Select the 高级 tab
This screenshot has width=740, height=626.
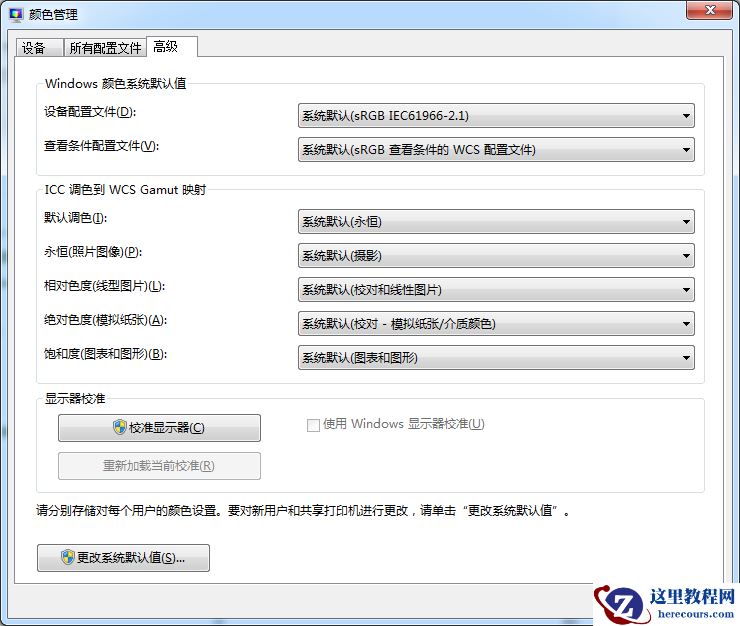[x=172, y=46]
